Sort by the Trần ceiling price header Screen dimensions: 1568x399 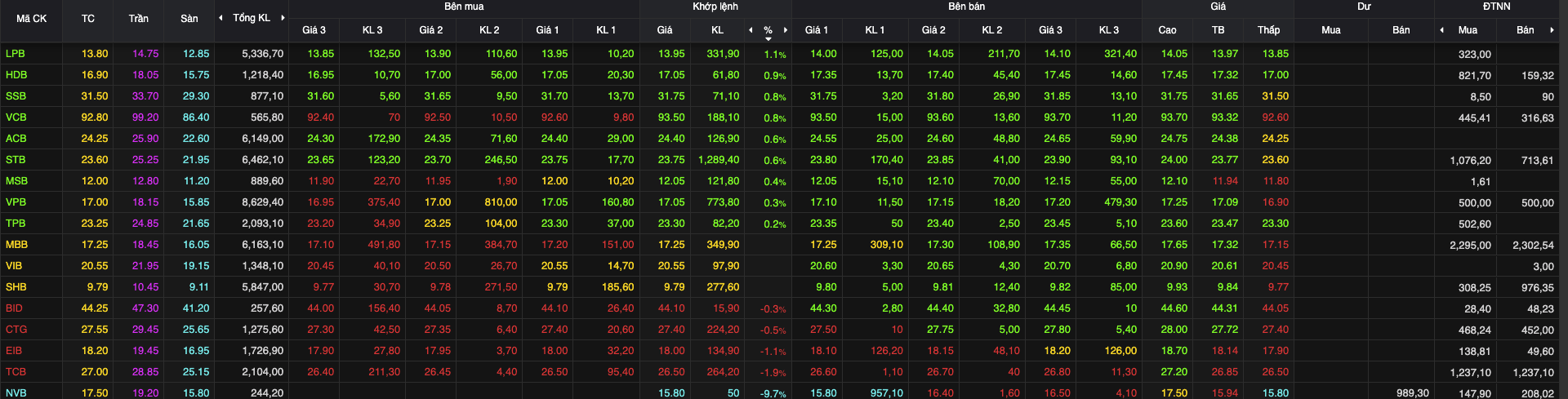click(139, 18)
